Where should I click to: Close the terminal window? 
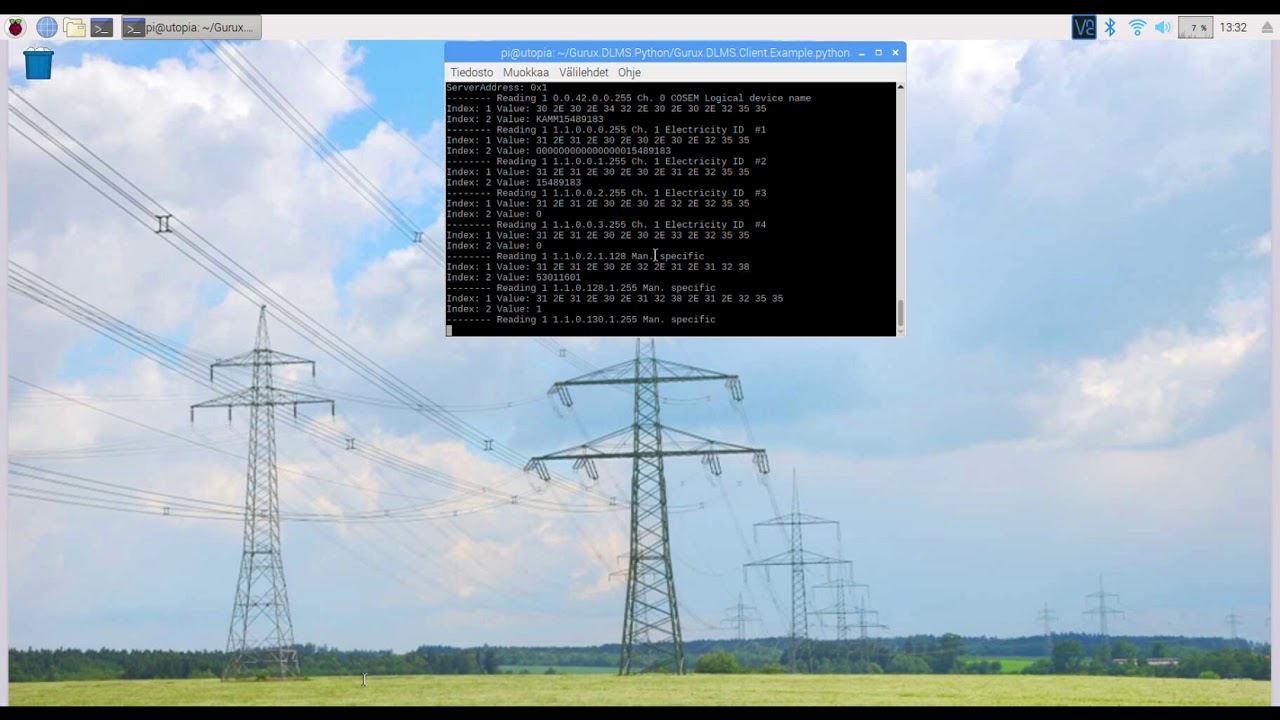pos(895,52)
